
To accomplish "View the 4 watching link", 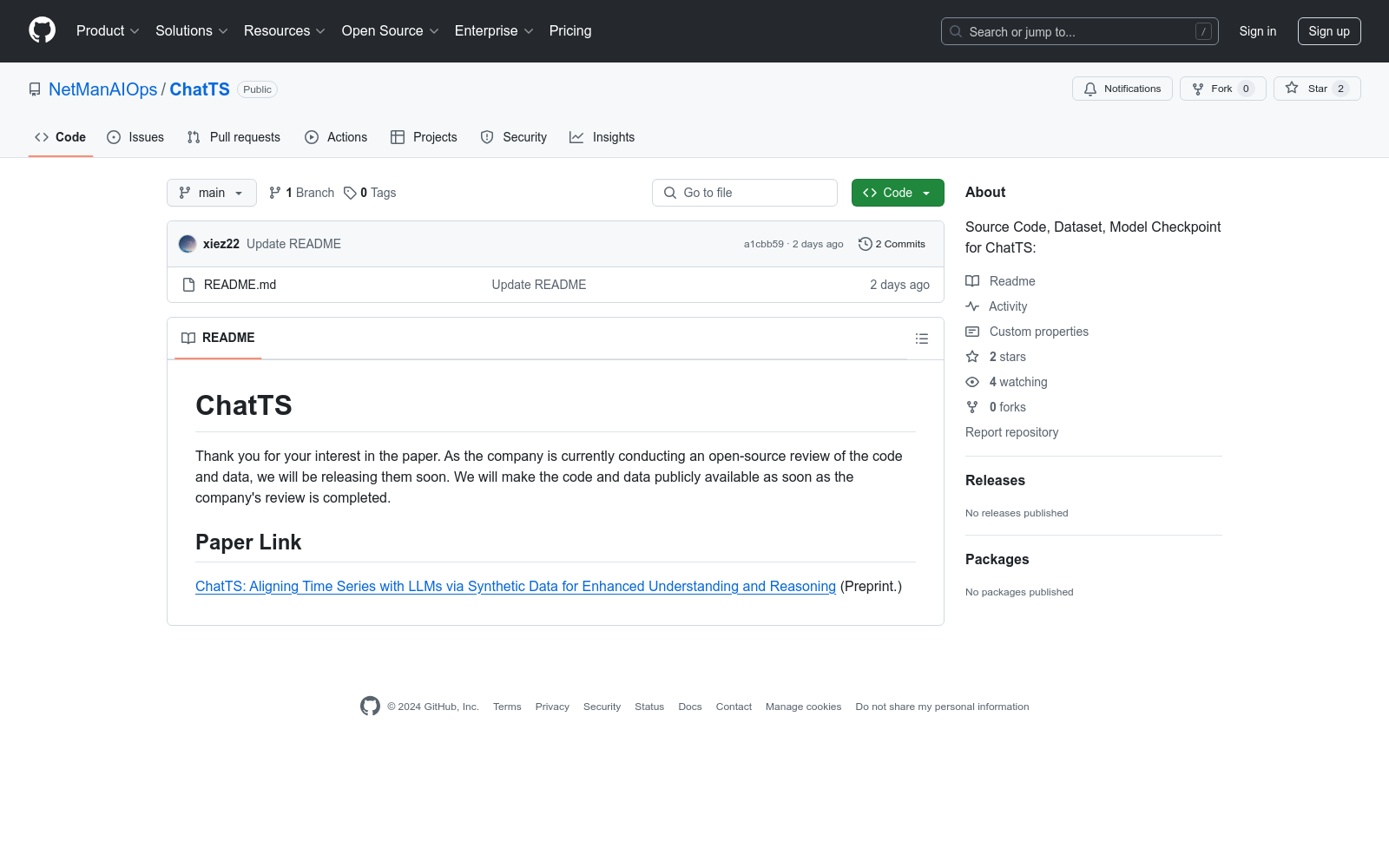I will coord(1006,382).
